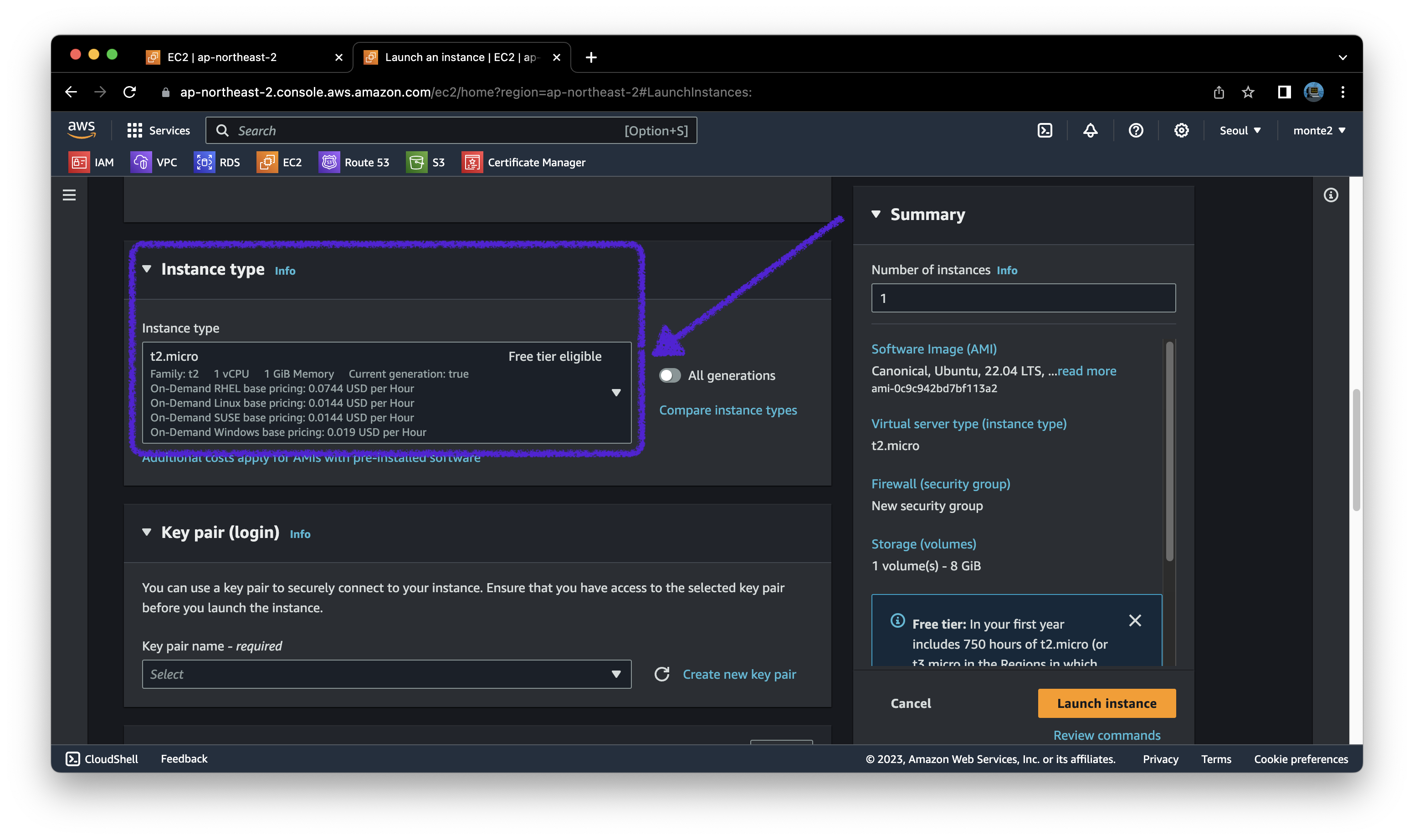
Task: Click the help question mark icon
Action: 1136,131
